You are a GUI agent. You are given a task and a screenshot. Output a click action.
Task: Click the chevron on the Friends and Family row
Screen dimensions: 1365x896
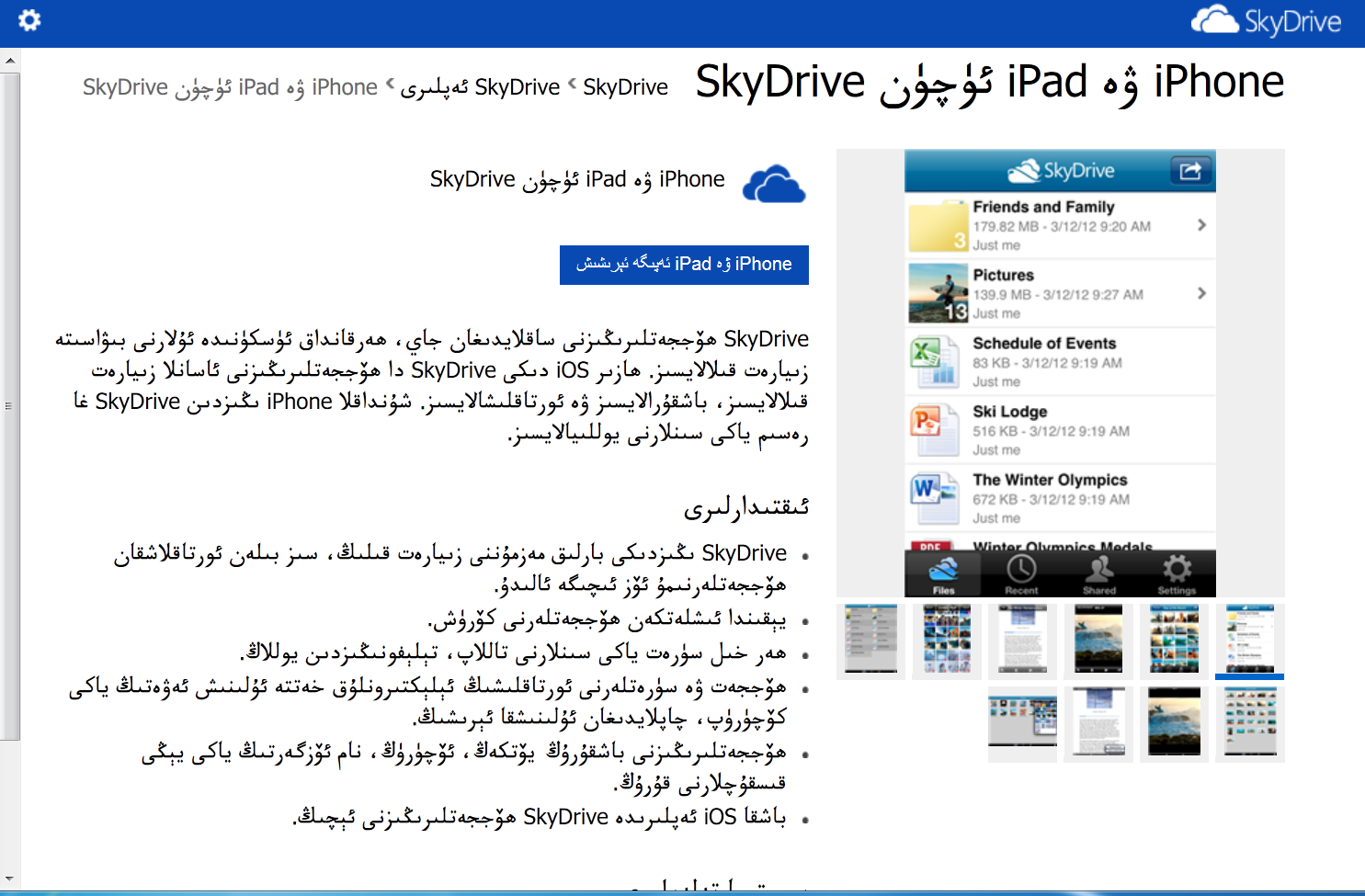[x=1201, y=225]
